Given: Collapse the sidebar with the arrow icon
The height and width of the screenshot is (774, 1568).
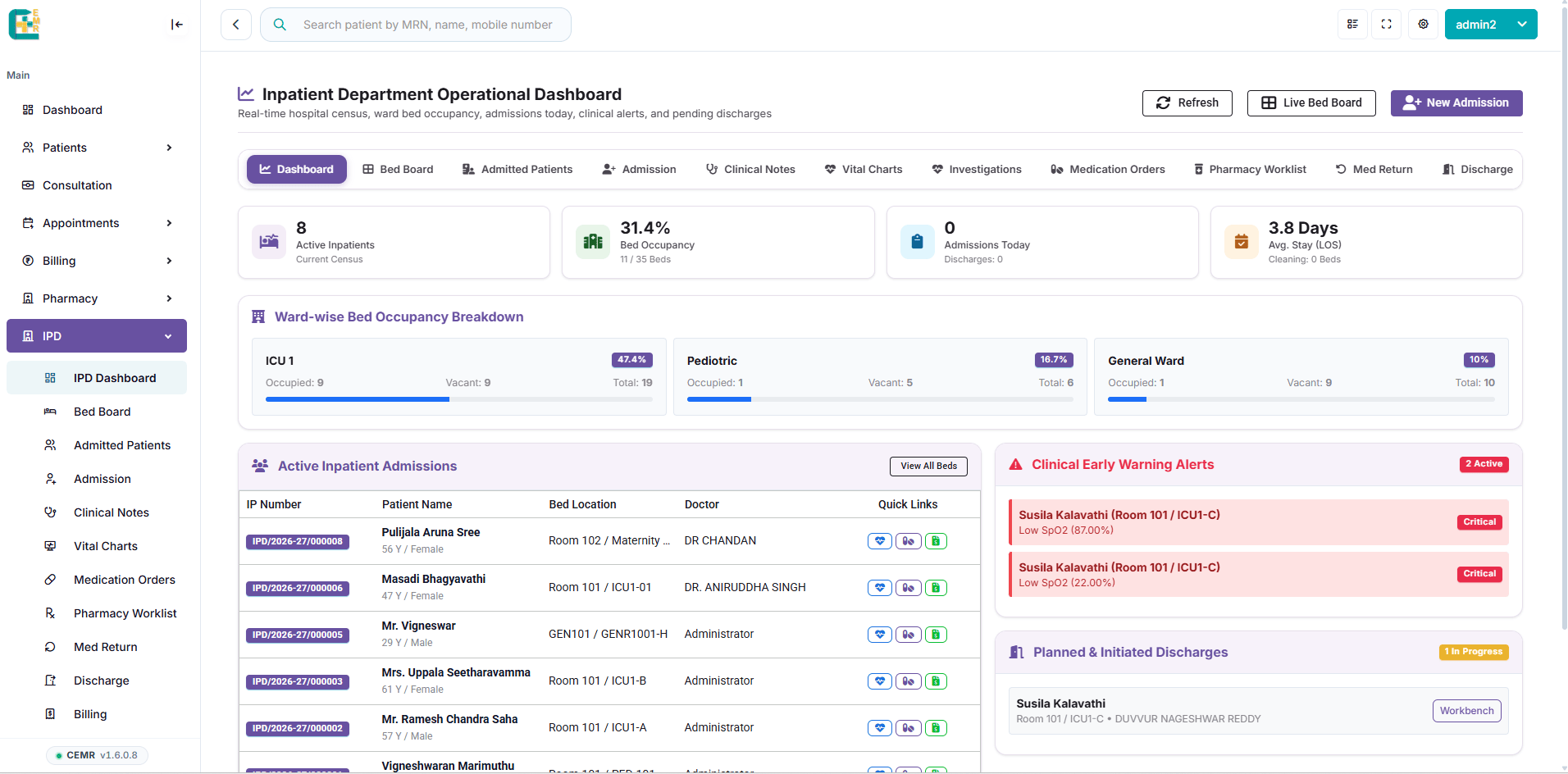Looking at the screenshot, I should 176,25.
